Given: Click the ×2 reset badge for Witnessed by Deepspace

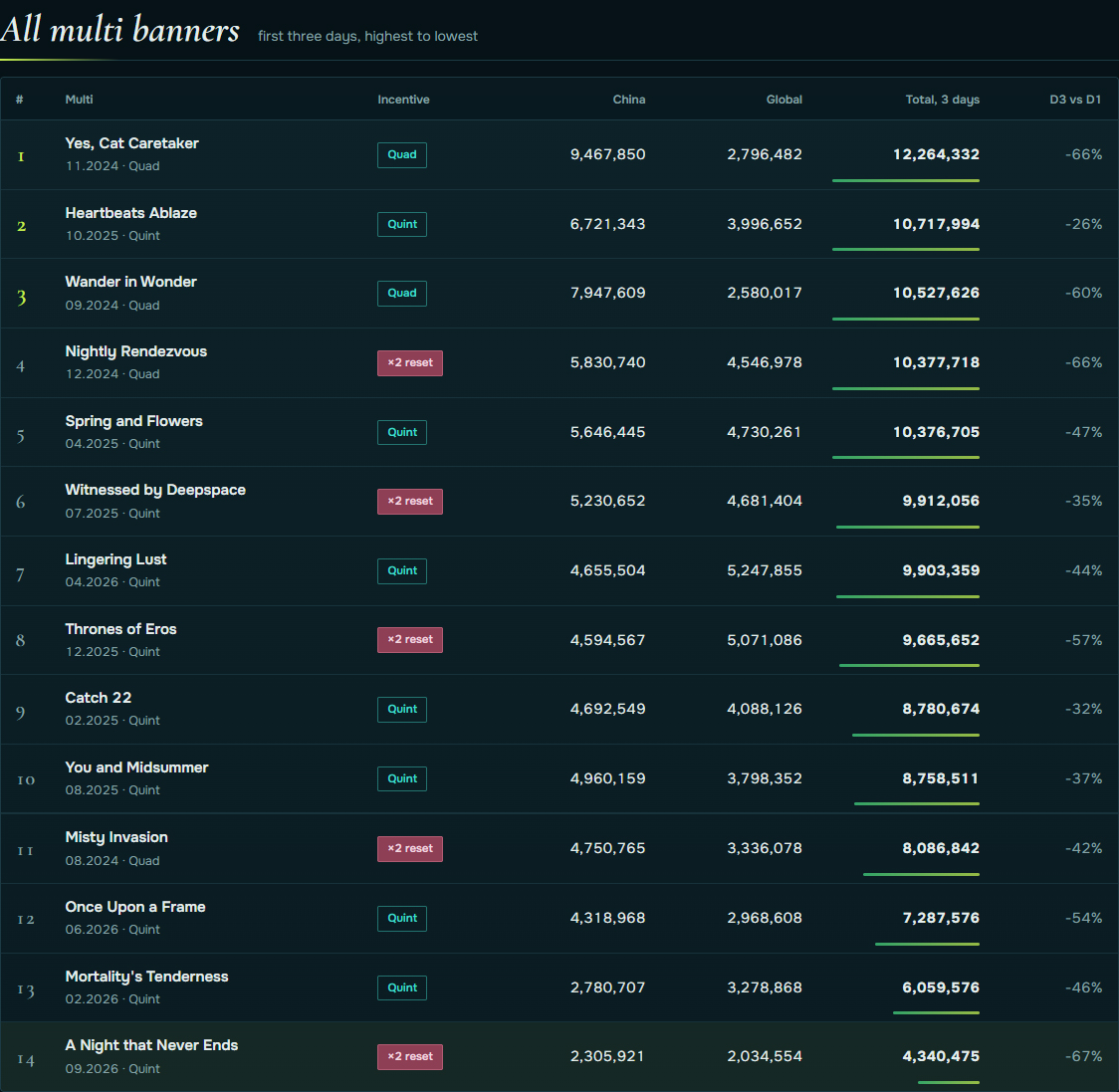Looking at the screenshot, I should [x=409, y=501].
